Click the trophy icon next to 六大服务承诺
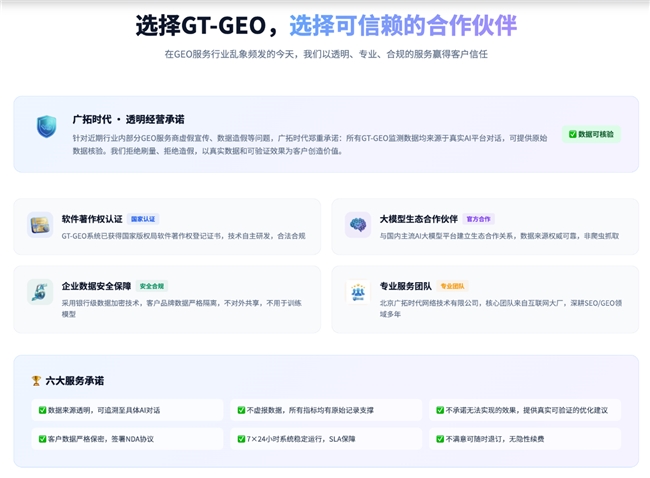The width and height of the screenshot is (650, 478). coord(36,381)
